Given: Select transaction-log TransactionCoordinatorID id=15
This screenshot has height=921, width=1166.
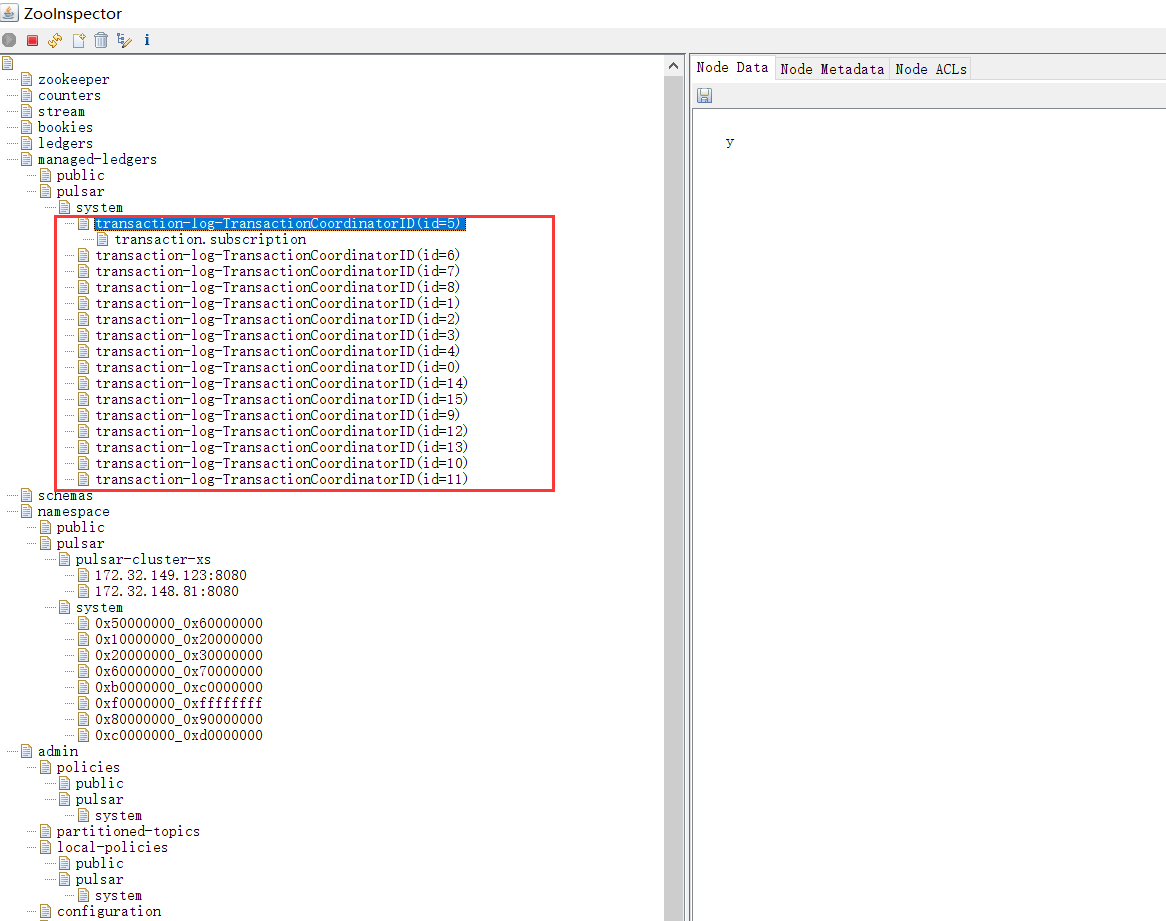Looking at the screenshot, I should click(x=281, y=399).
